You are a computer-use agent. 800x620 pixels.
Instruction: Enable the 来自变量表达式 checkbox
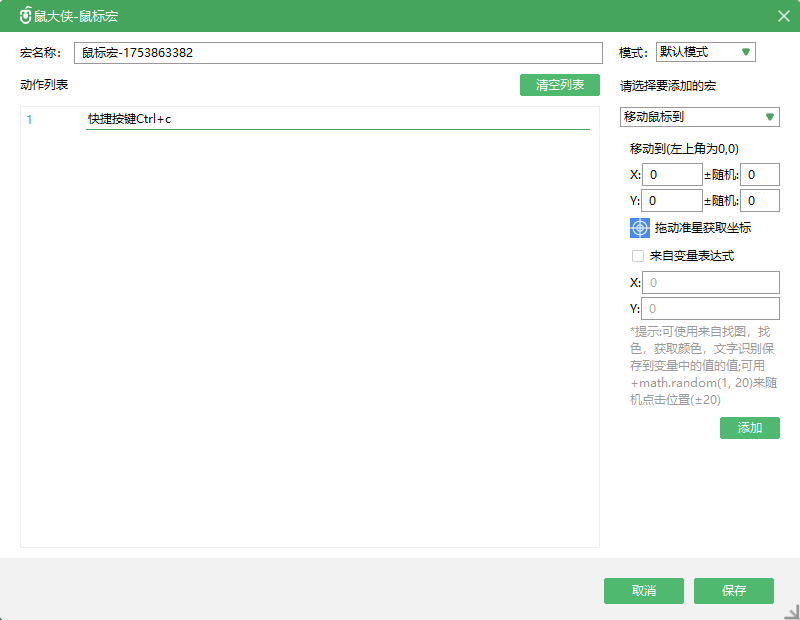[638, 256]
